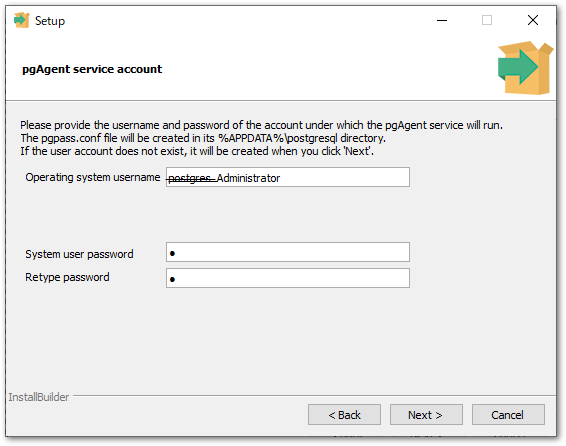Click the Setup window title text
This screenshot has height=446, width=566.
(x=50, y=21)
